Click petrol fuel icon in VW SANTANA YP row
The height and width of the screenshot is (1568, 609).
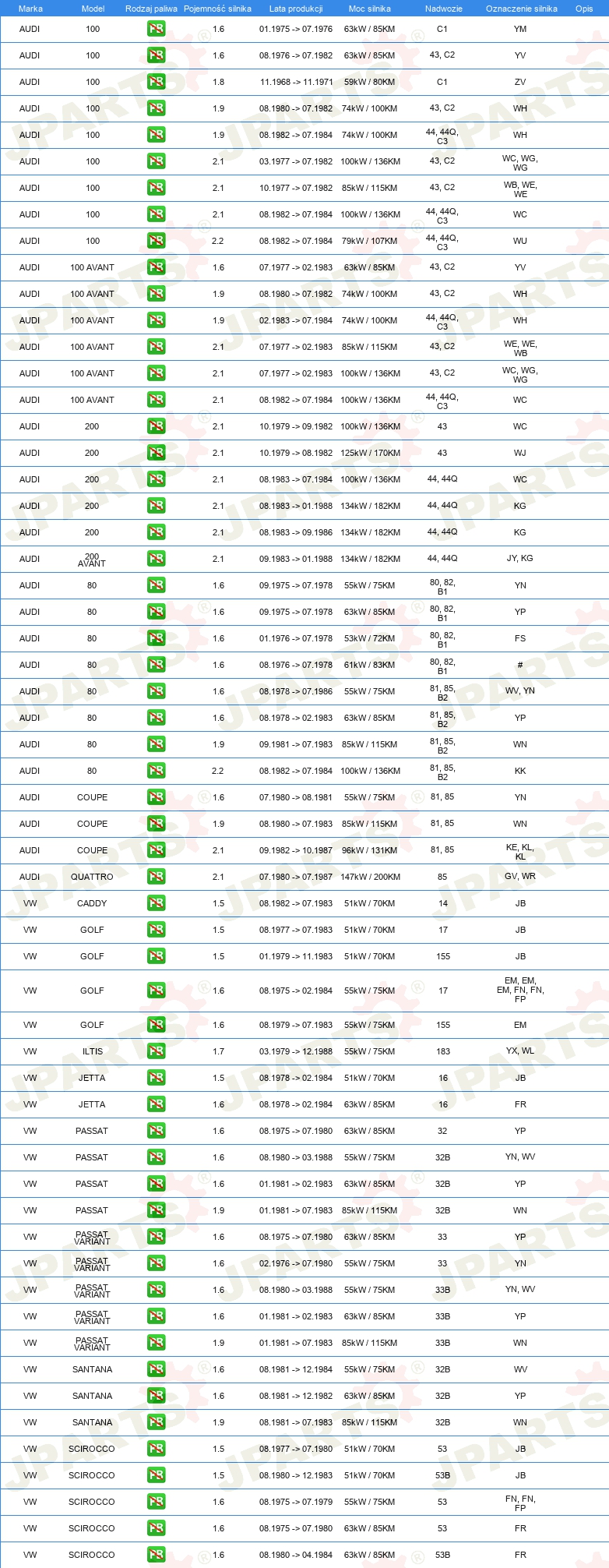tap(156, 1396)
